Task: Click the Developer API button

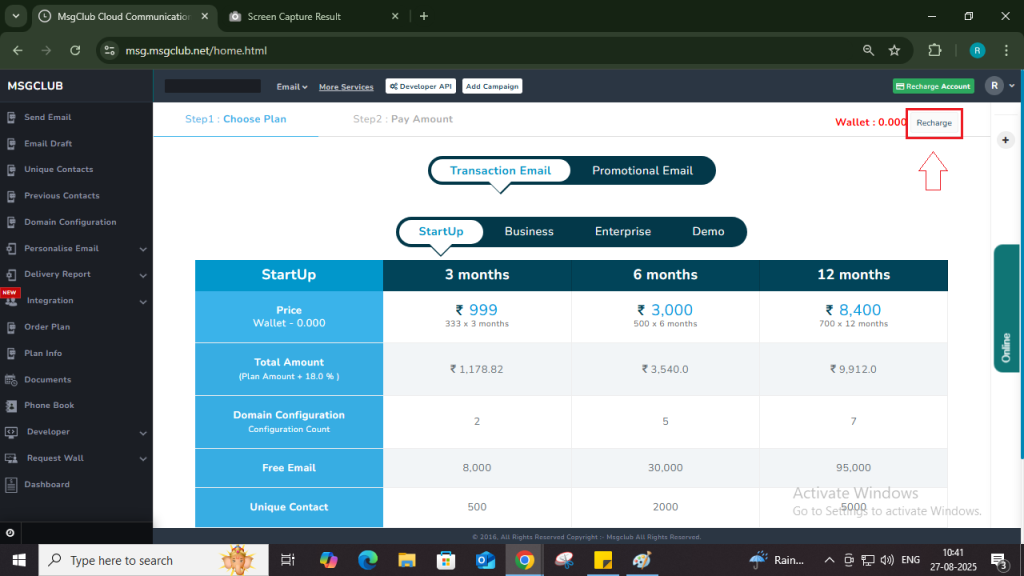Action: click(x=421, y=86)
